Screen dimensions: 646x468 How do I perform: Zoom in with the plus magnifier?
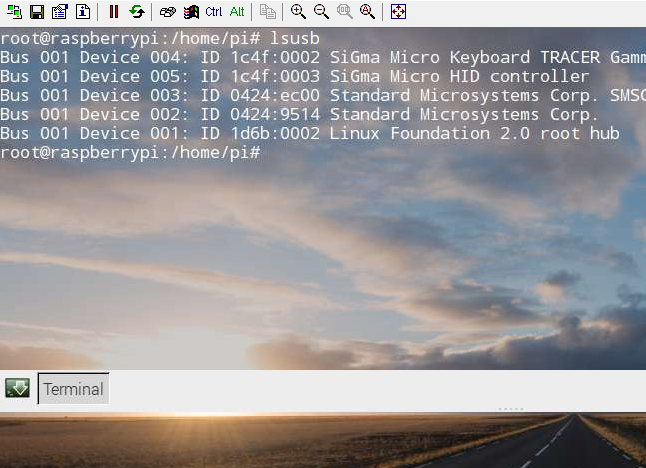(298, 12)
